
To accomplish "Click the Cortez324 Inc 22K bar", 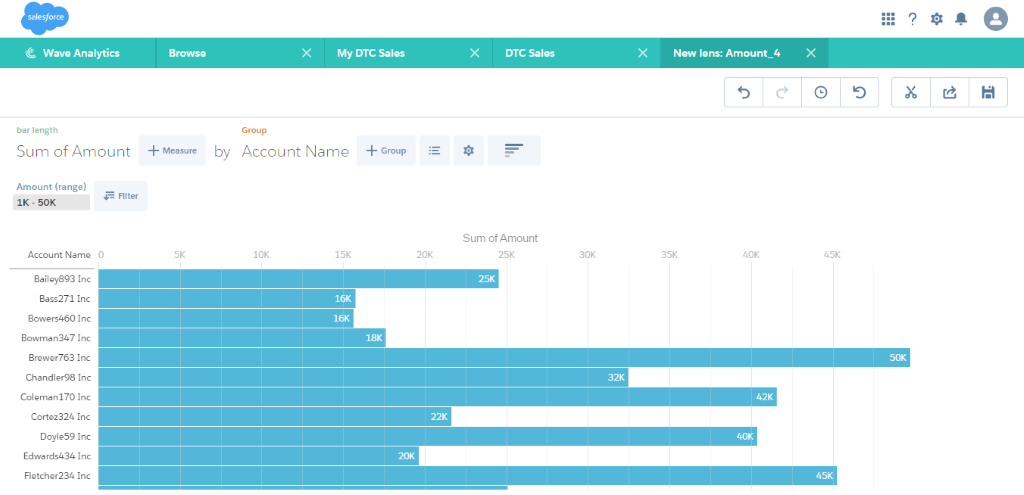I will 275,416.
